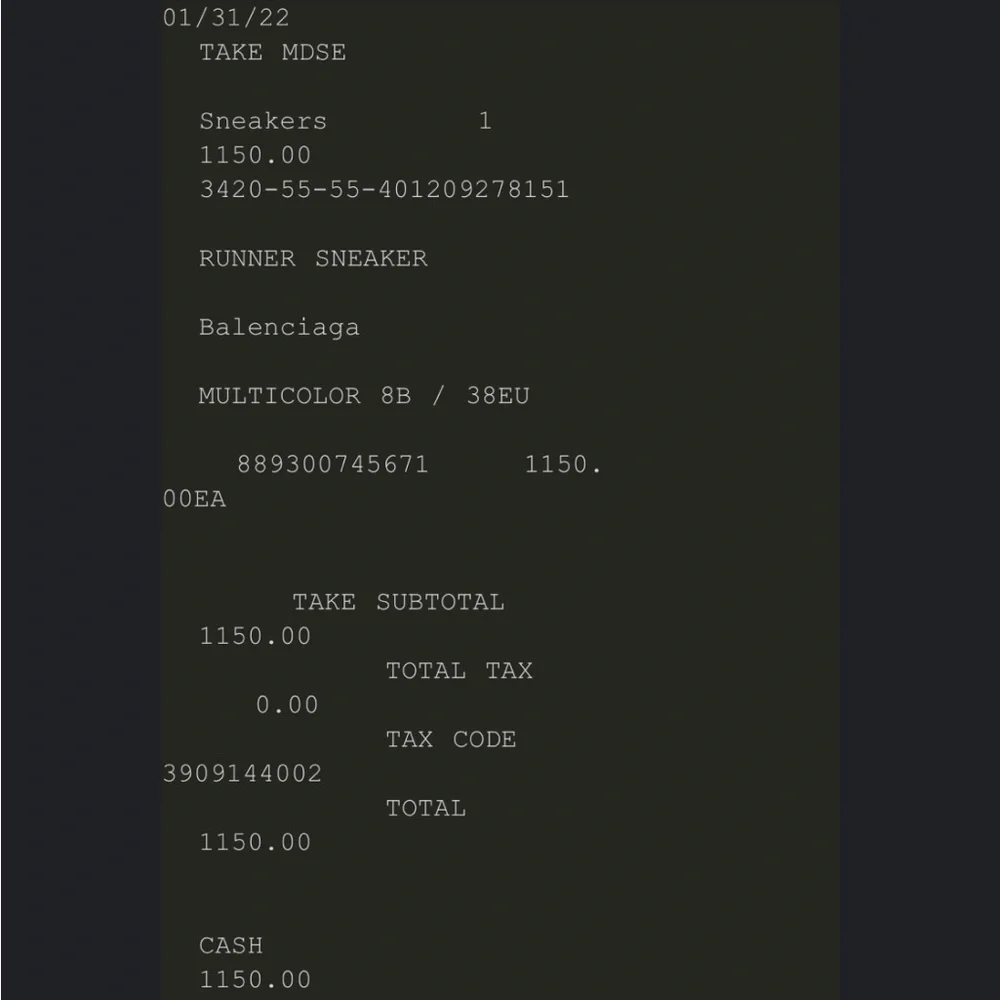This screenshot has height=1000, width=1000.
Task: Click the 38EU size text
Action: [497, 396]
